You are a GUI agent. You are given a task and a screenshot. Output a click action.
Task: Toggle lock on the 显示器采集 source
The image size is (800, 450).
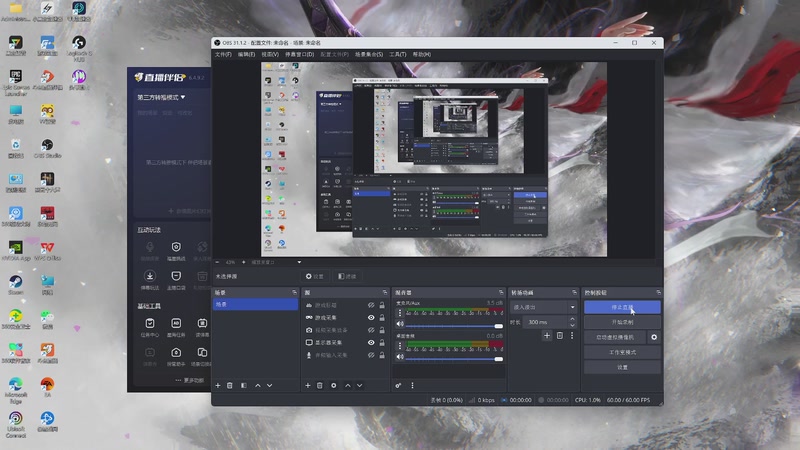(x=382, y=342)
